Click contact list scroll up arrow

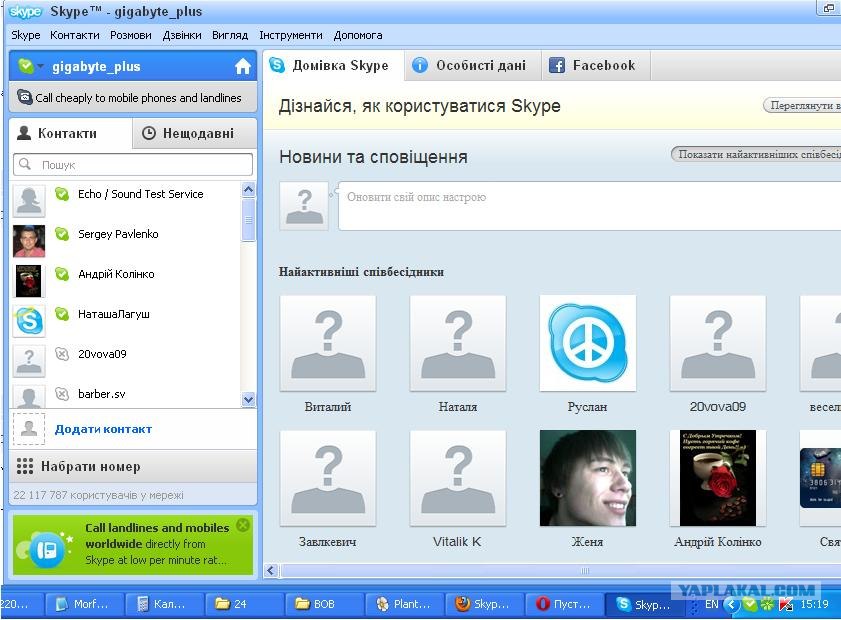click(248, 189)
